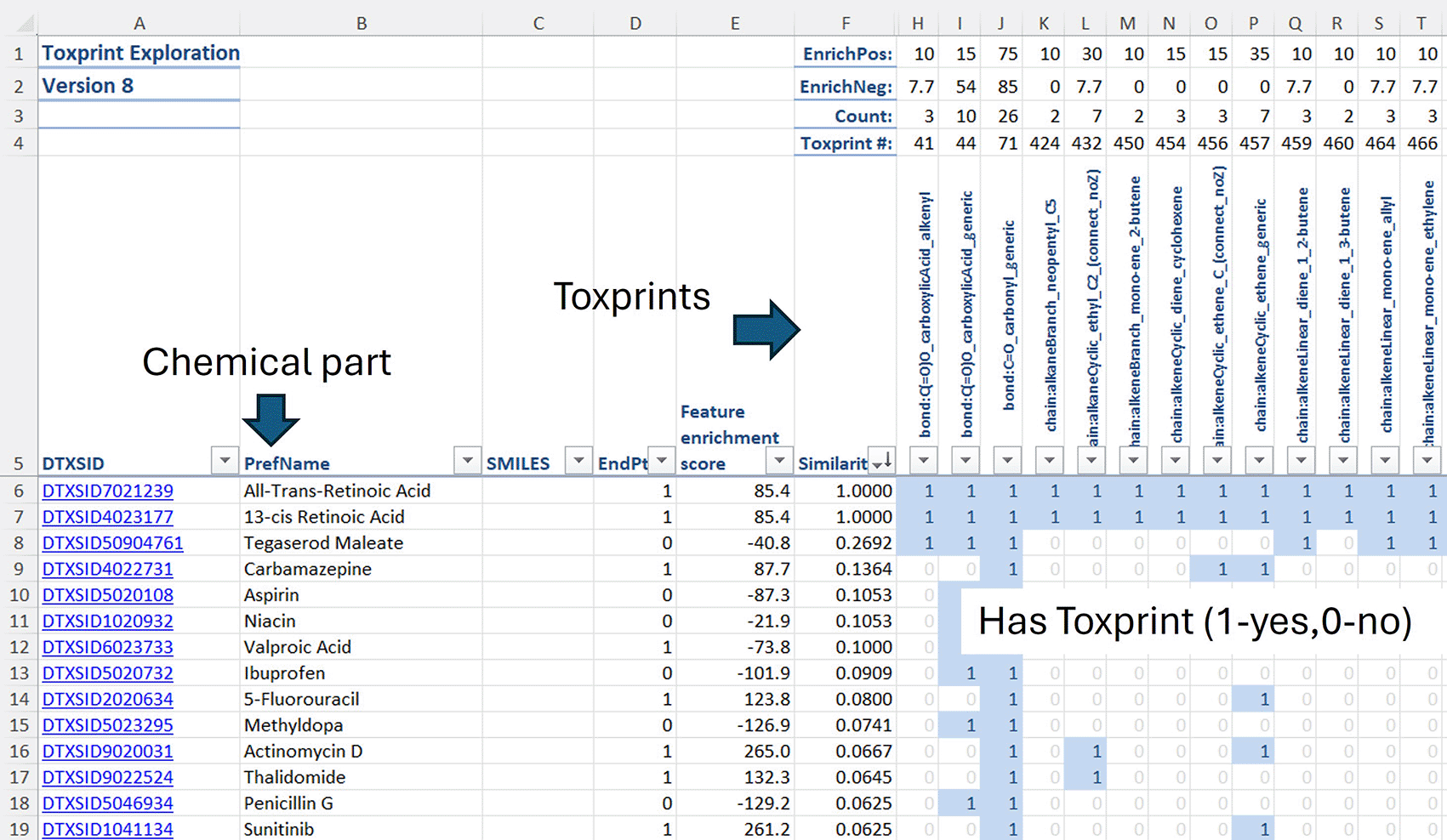Select Count value 26 cell
1447x840 pixels.
tap(1001, 116)
